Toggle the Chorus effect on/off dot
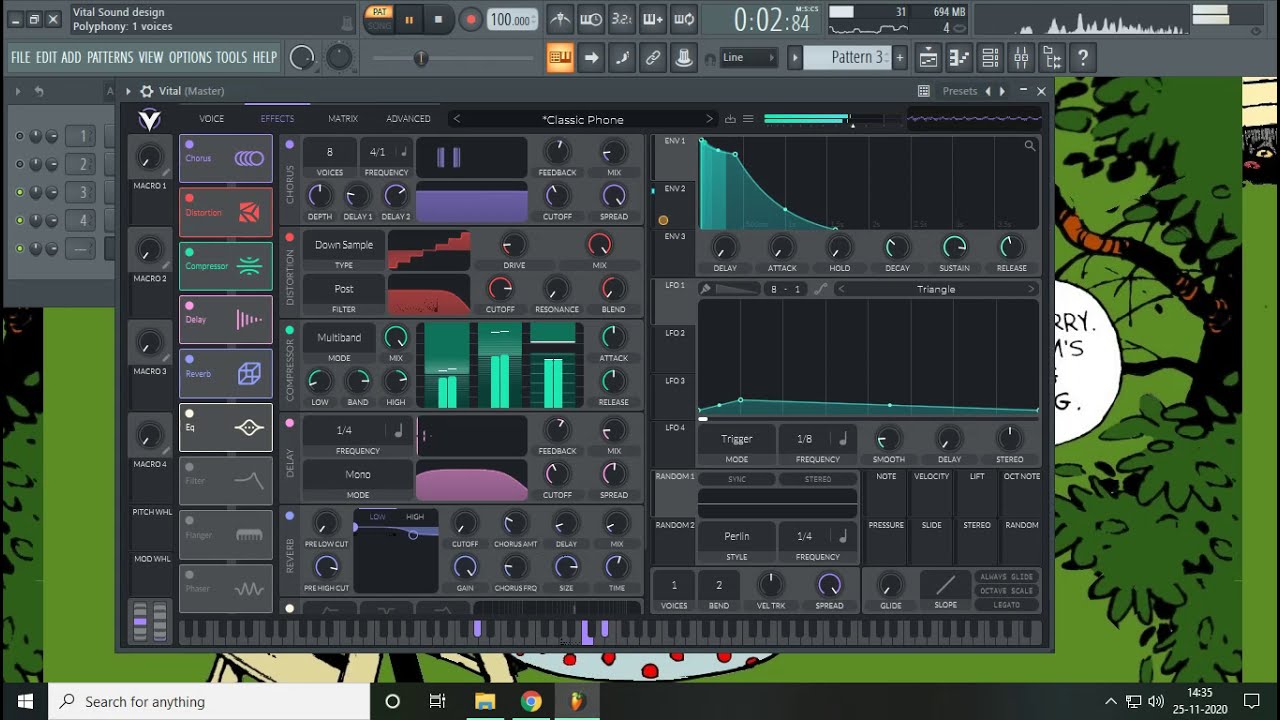The width and height of the screenshot is (1280, 720). click(x=189, y=145)
